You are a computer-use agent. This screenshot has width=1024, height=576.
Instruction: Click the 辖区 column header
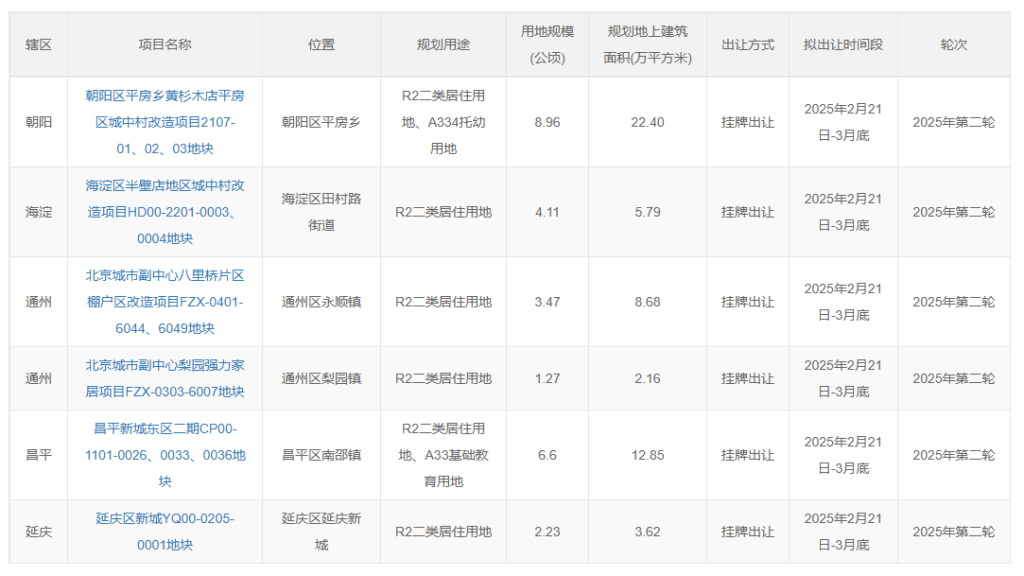[x=39, y=44]
